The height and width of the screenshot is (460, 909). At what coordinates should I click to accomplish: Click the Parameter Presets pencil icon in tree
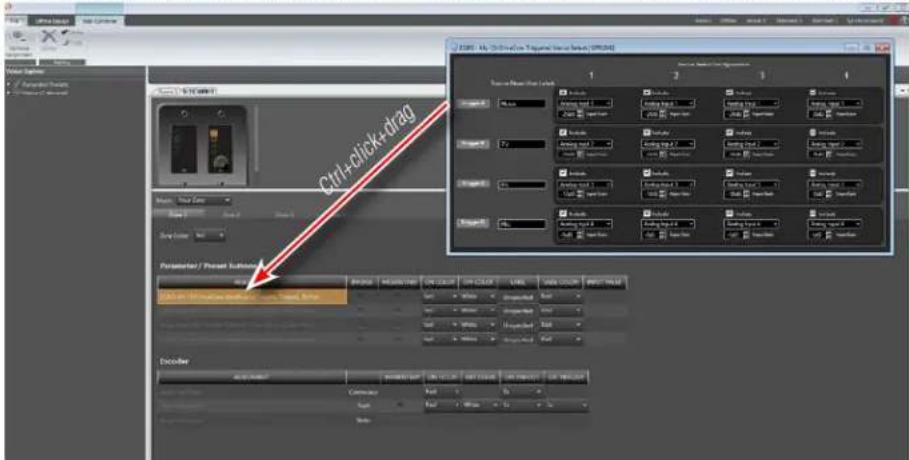pyautogui.click(x=19, y=85)
